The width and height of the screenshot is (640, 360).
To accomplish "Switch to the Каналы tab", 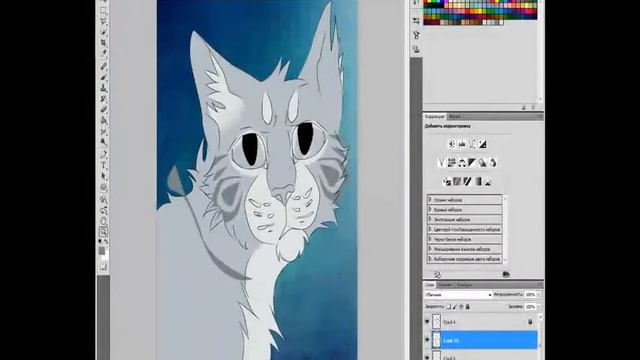I will pos(445,284).
